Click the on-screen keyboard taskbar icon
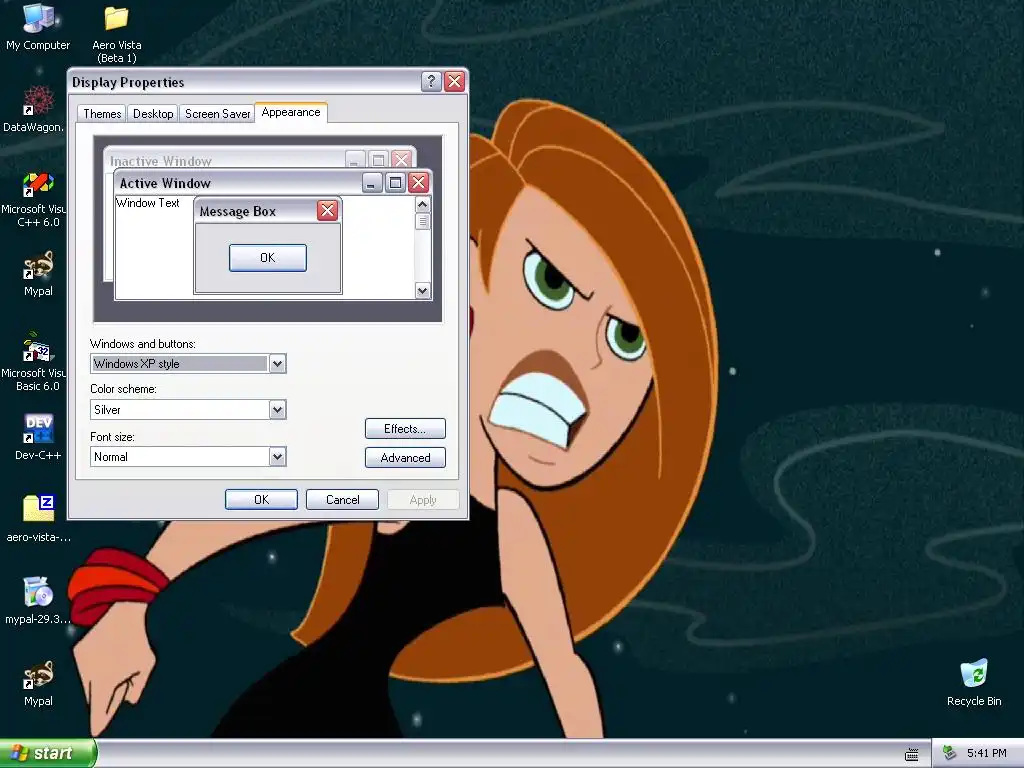The image size is (1024, 768). pyautogui.click(x=912, y=754)
